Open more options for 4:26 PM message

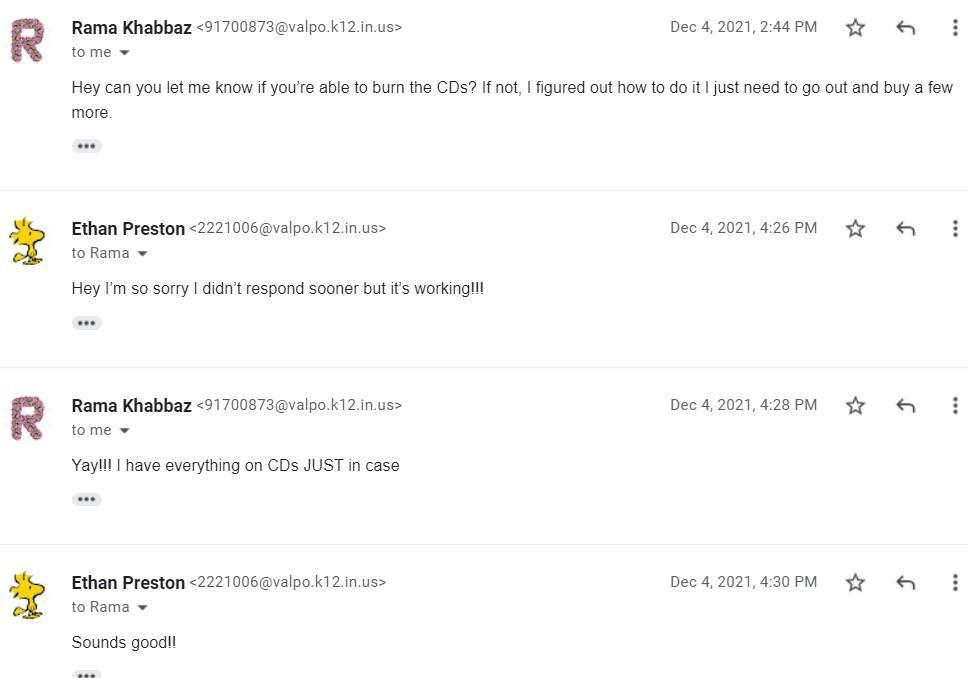click(x=955, y=229)
